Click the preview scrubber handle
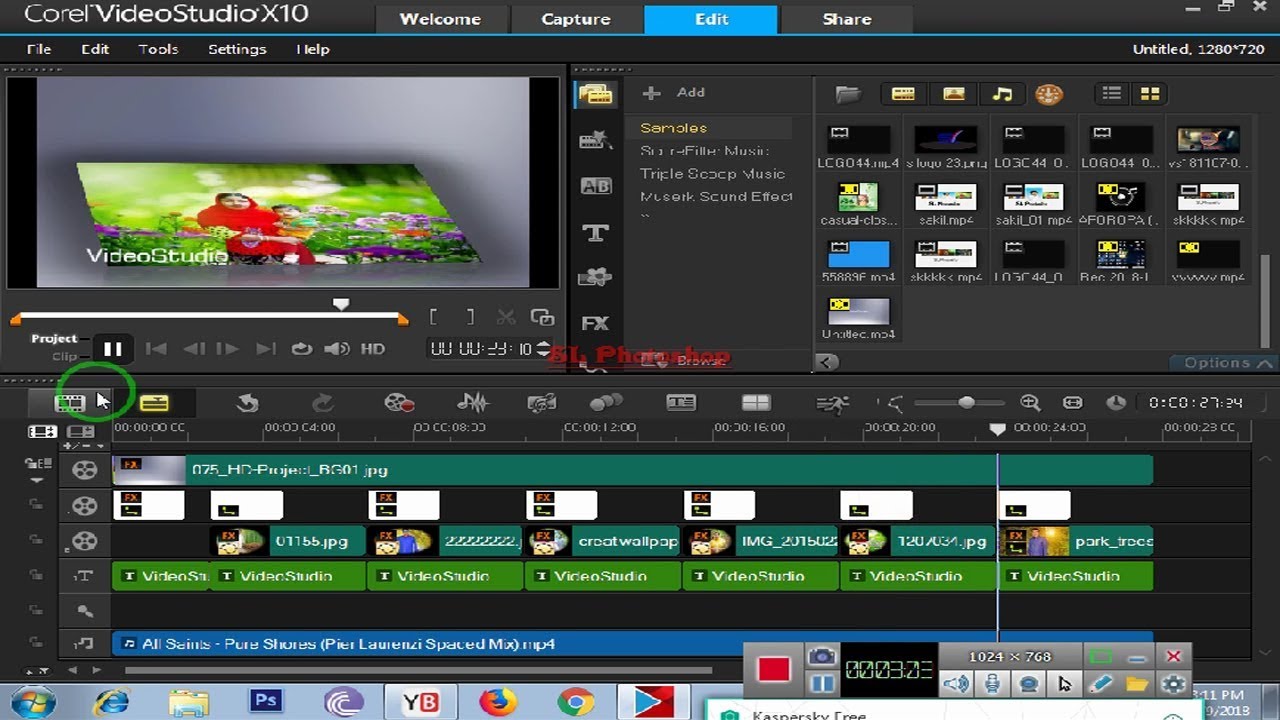Image resolution: width=1280 pixels, height=720 pixels. click(x=341, y=304)
